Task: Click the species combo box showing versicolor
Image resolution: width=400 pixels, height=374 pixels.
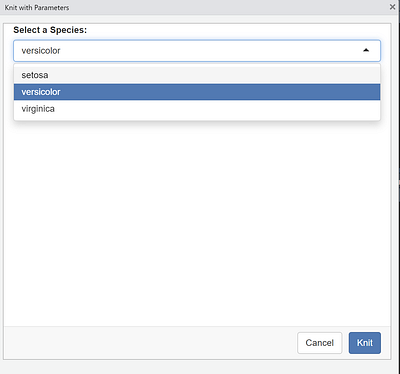Action: pyautogui.click(x=197, y=51)
